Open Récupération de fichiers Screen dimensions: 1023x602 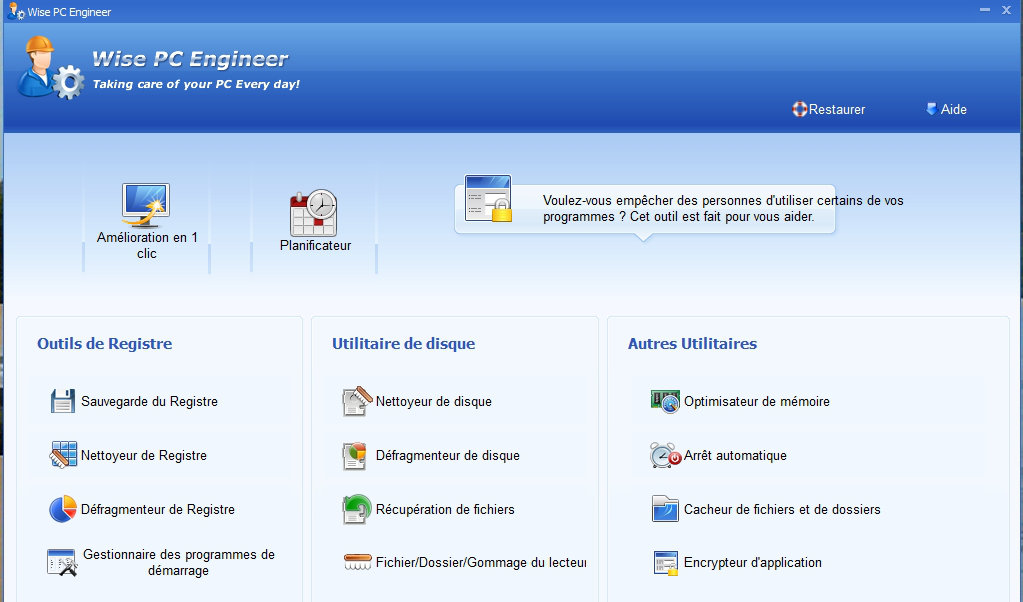(x=445, y=509)
